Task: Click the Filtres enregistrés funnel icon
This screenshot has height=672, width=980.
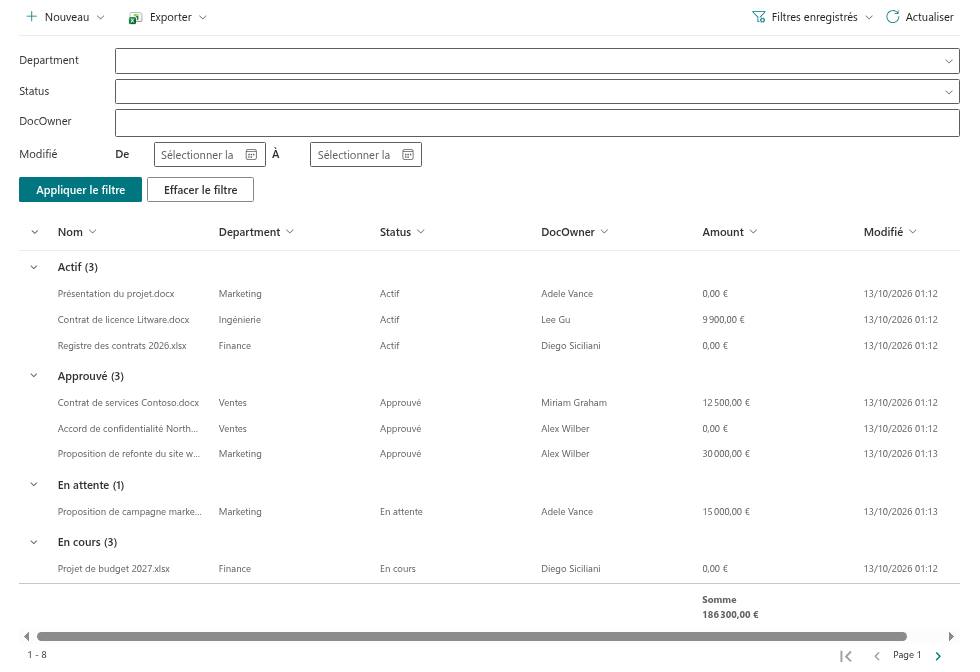Action: tap(759, 17)
